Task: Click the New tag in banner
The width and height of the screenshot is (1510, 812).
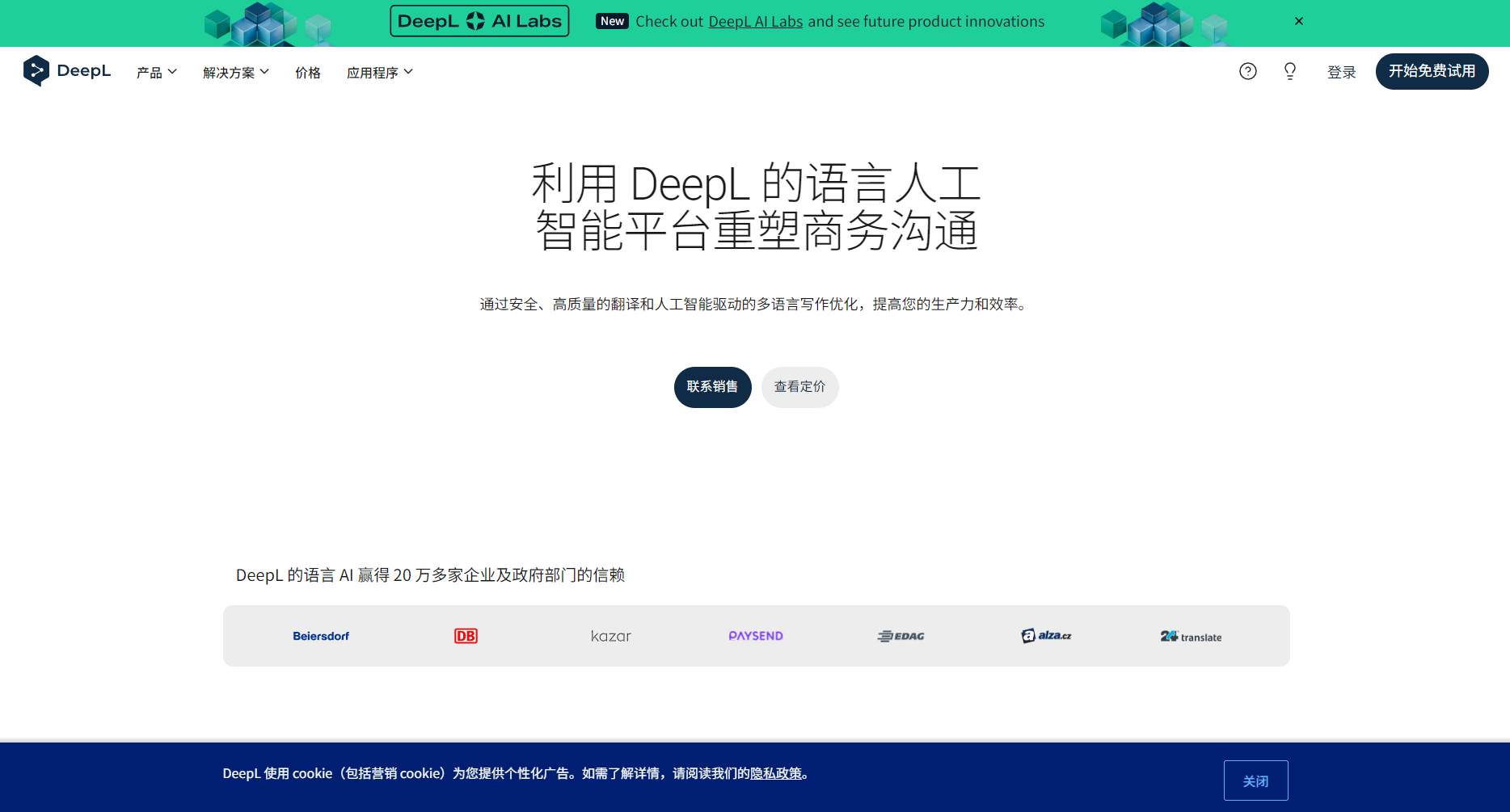Action: pos(613,21)
